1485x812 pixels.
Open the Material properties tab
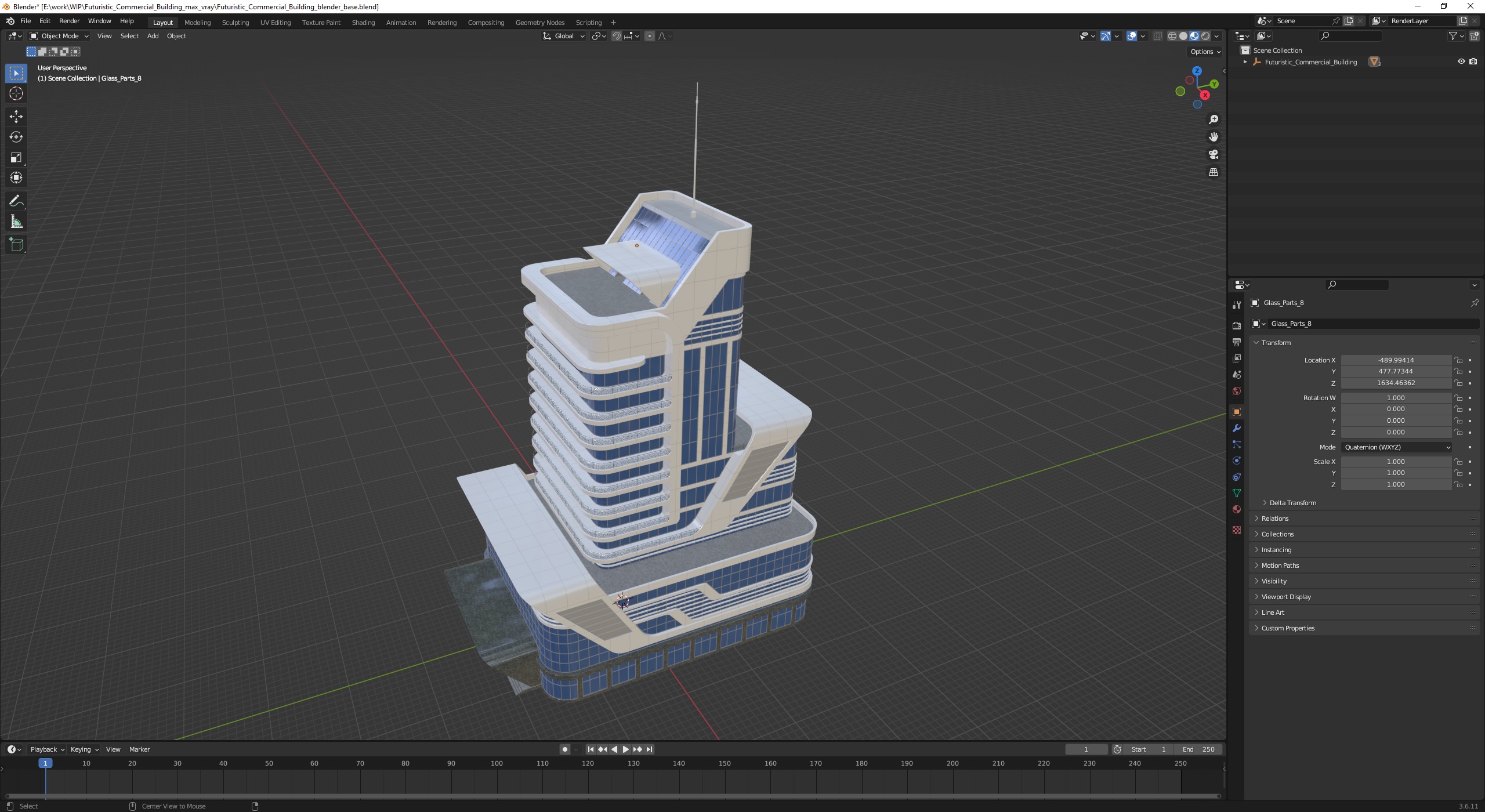[x=1236, y=509]
